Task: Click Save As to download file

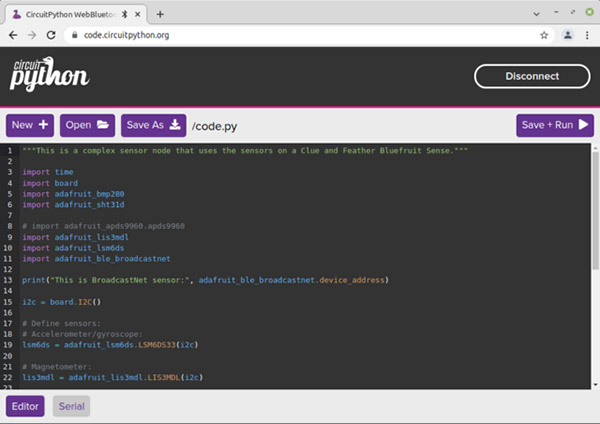Action: pyautogui.click(x=153, y=125)
